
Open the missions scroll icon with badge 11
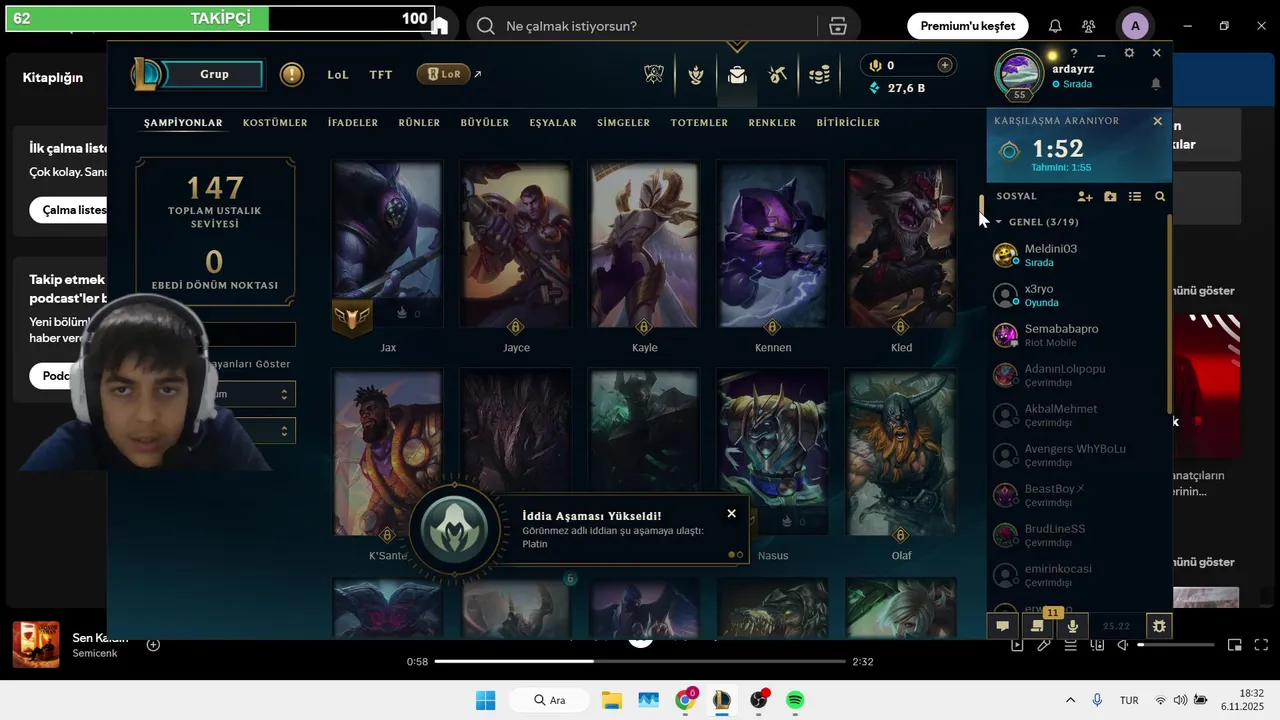coord(1038,626)
